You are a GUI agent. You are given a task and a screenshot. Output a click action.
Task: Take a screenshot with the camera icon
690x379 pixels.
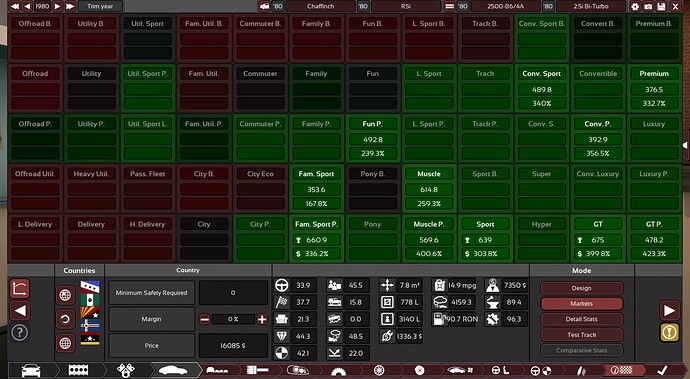point(648,6)
